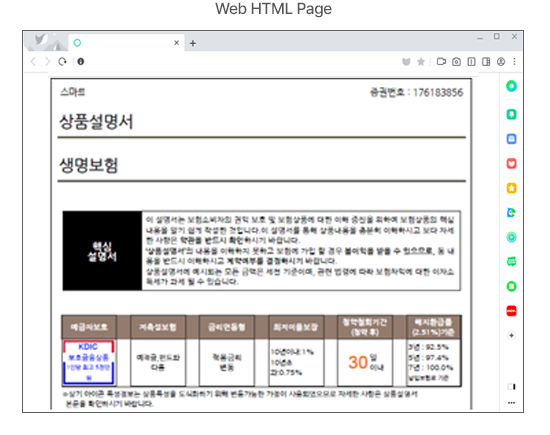Click the Whale shield icon in address bar
The image size is (550, 435).
tap(406, 62)
